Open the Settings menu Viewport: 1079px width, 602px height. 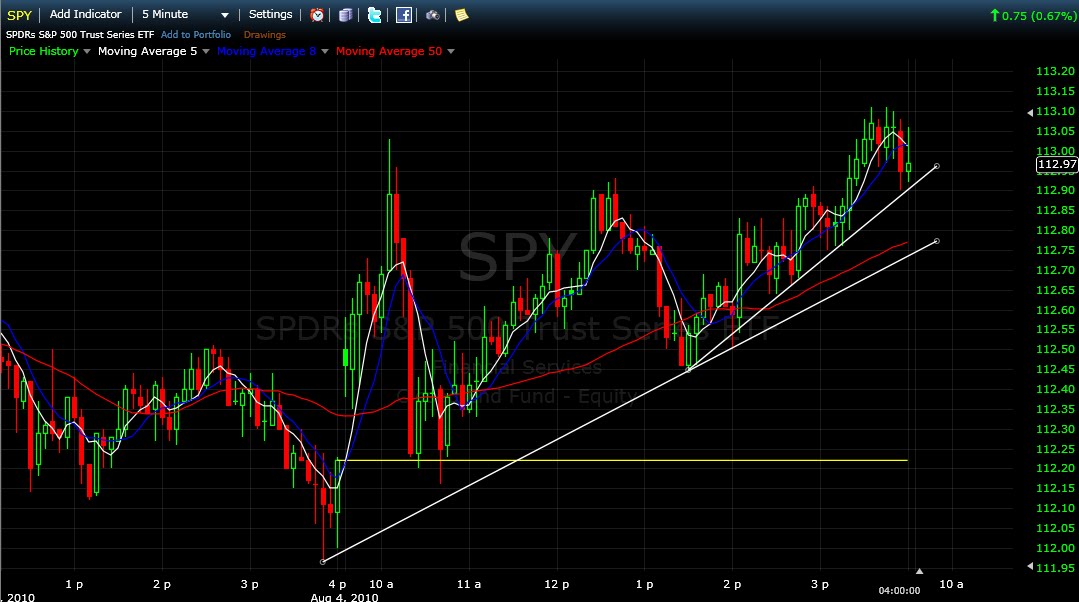tap(270, 14)
